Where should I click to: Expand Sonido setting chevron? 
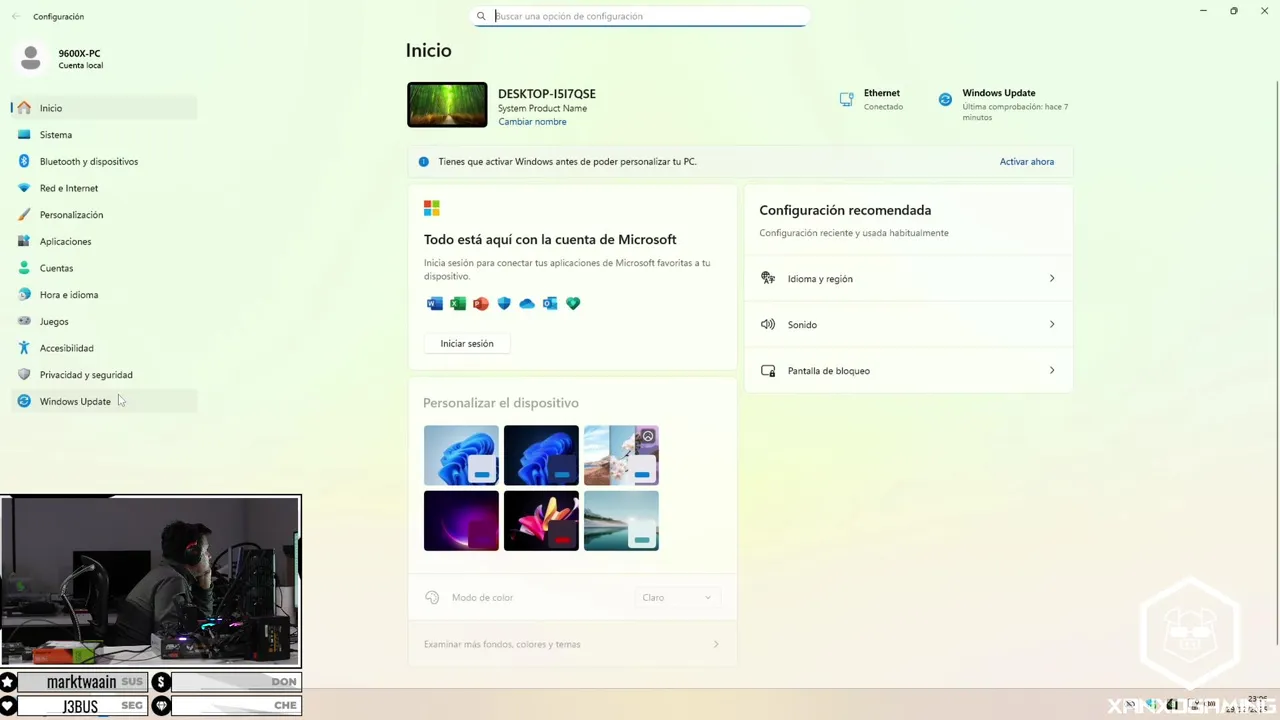(x=1052, y=324)
